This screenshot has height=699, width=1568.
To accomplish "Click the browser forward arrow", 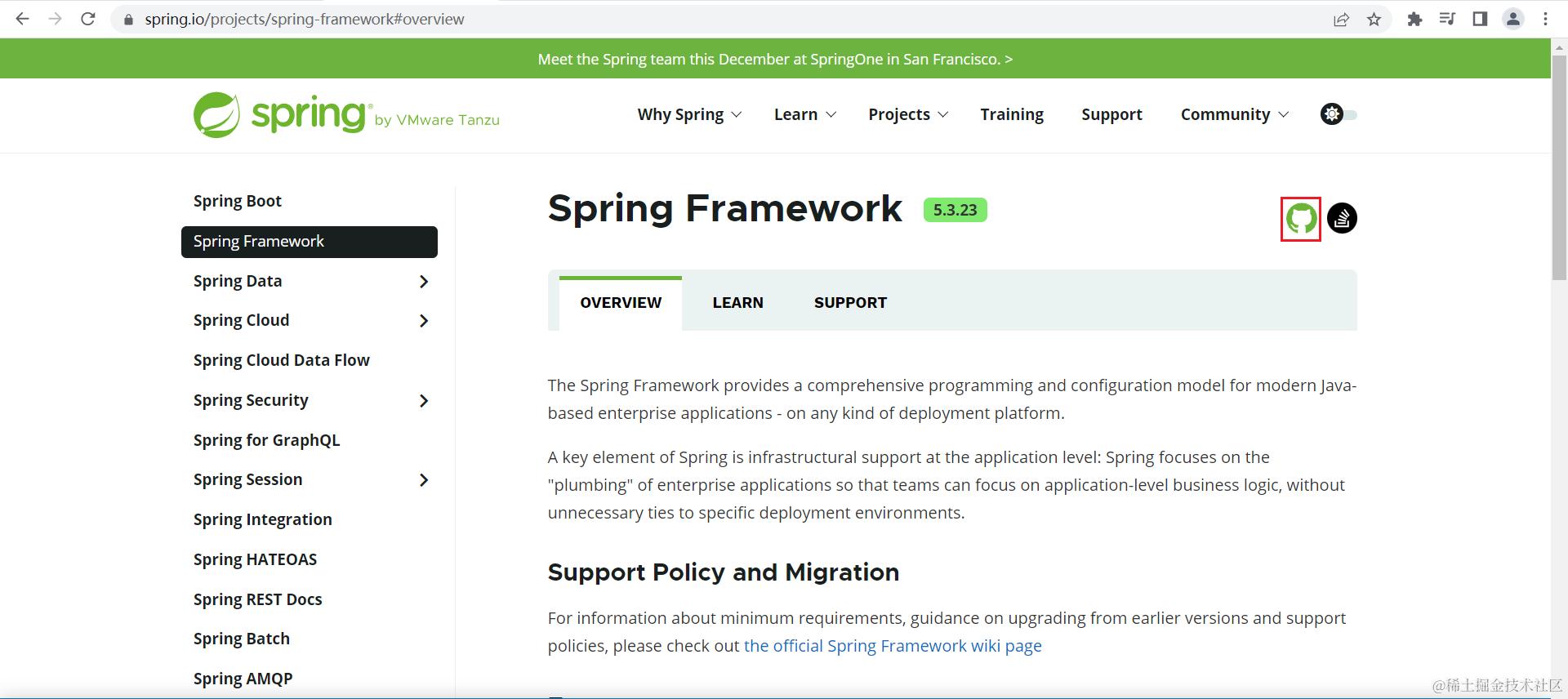I will [x=55, y=19].
